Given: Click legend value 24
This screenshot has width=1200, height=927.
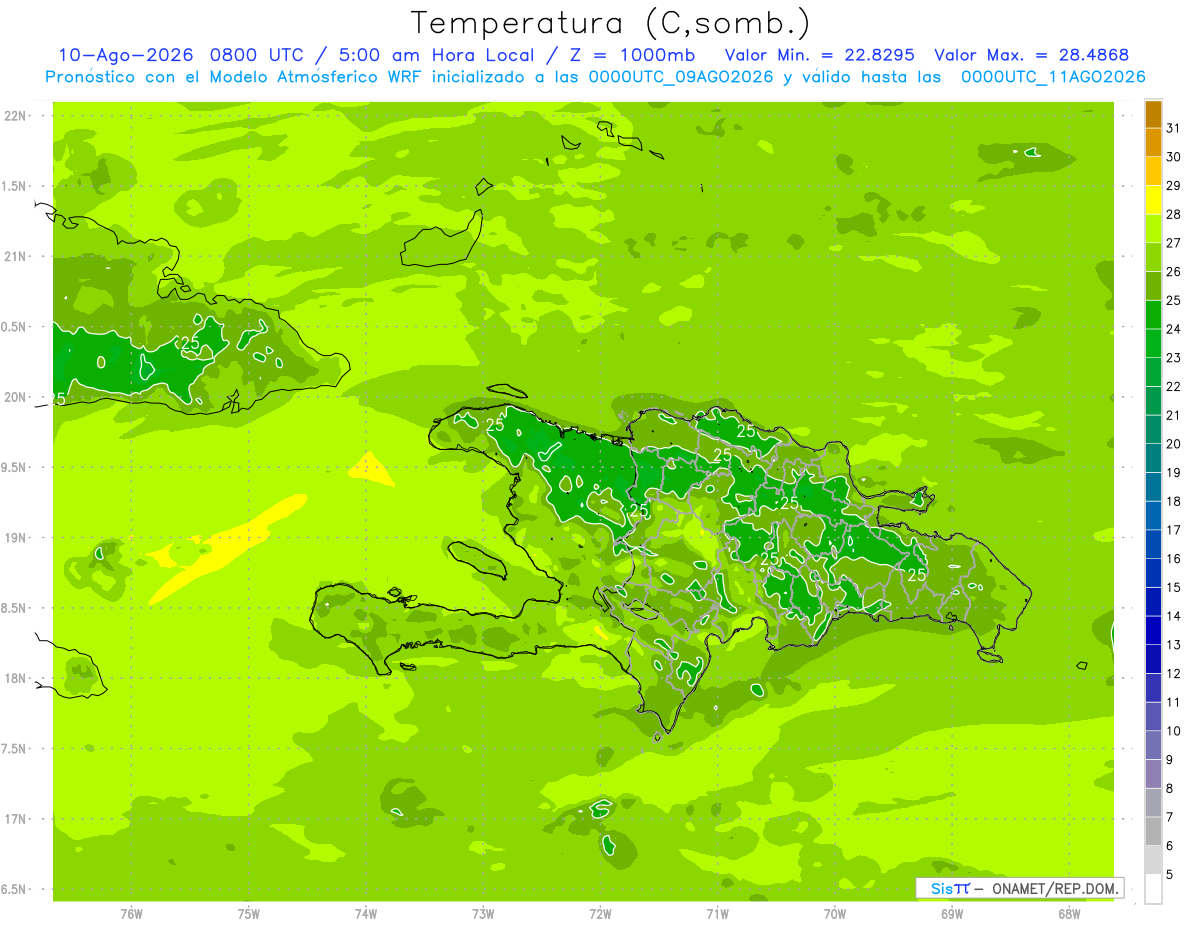Looking at the screenshot, I should [x=1174, y=329].
